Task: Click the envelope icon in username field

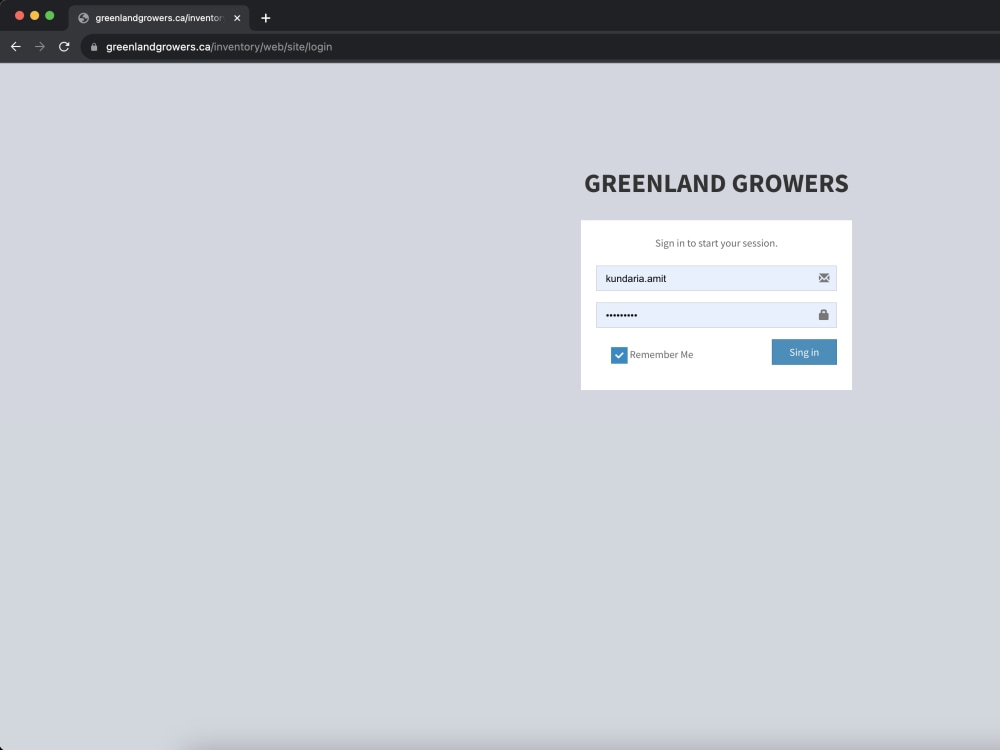Action: [x=824, y=277]
